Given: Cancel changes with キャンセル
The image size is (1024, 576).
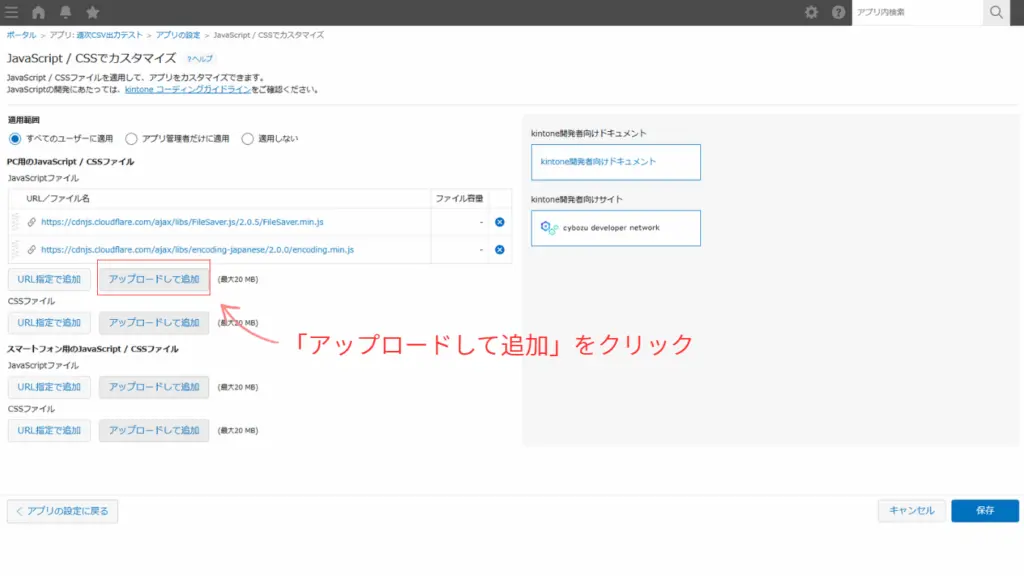Looking at the screenshot, I should (x=911, y=510).
